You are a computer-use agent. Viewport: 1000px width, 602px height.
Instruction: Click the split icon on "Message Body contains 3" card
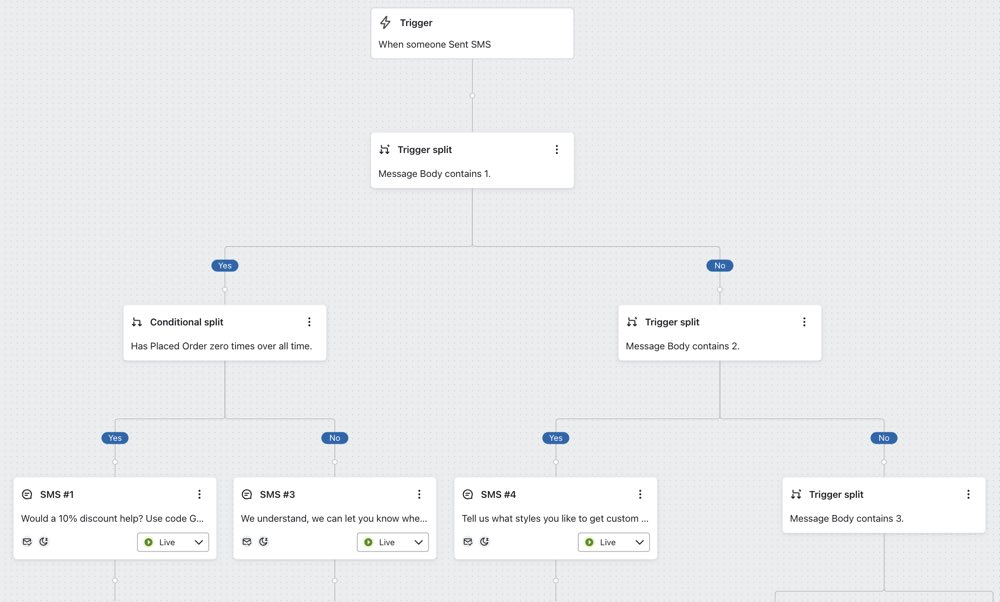click(x=796, y=494)
